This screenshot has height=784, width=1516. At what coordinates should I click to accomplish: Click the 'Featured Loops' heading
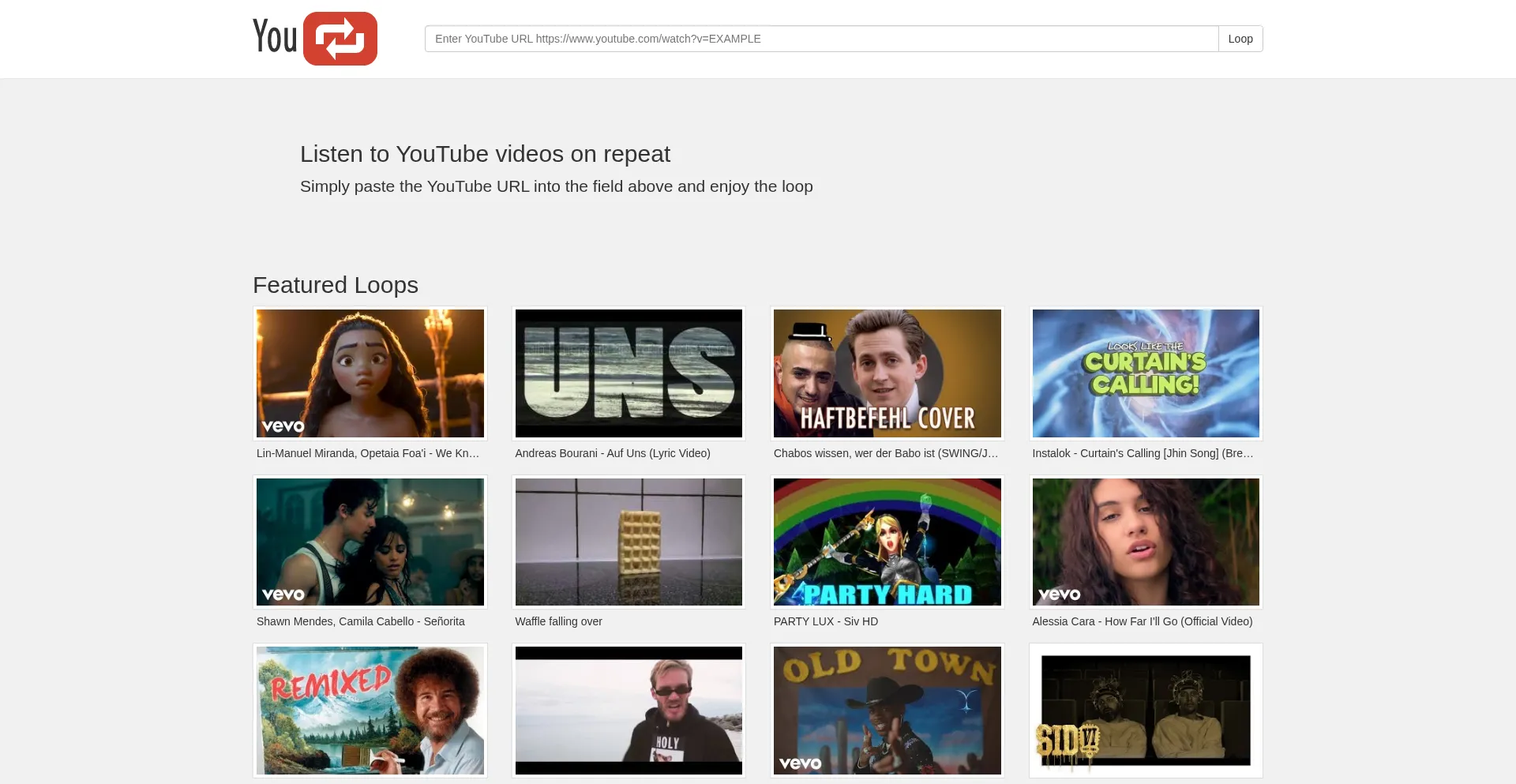336,285
